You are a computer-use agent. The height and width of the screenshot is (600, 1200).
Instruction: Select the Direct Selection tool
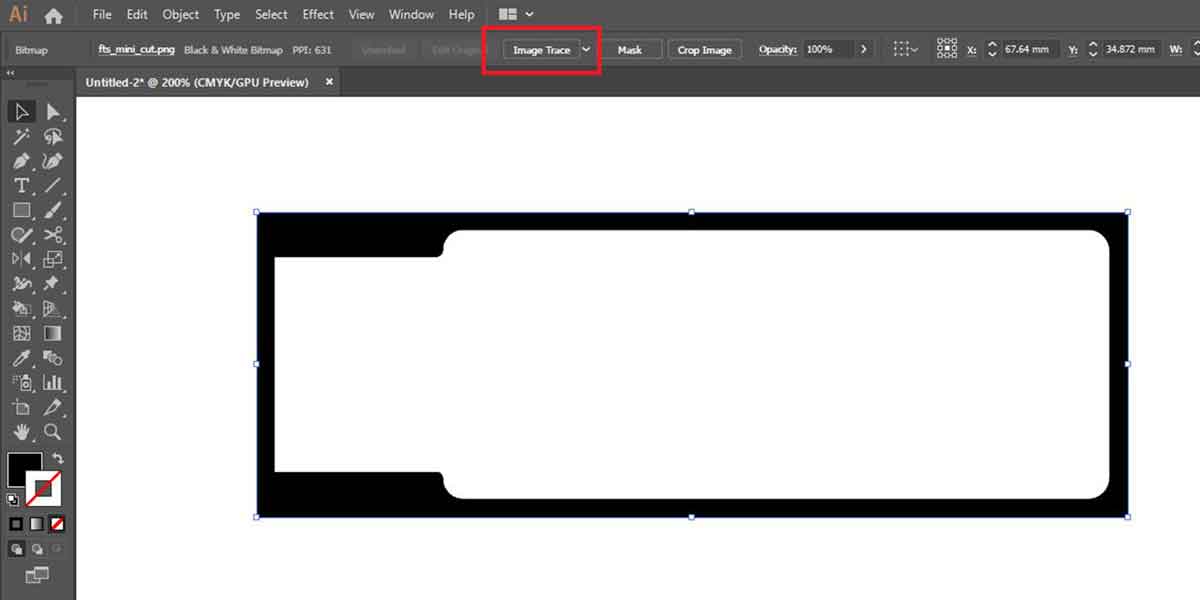click(53, 112)
